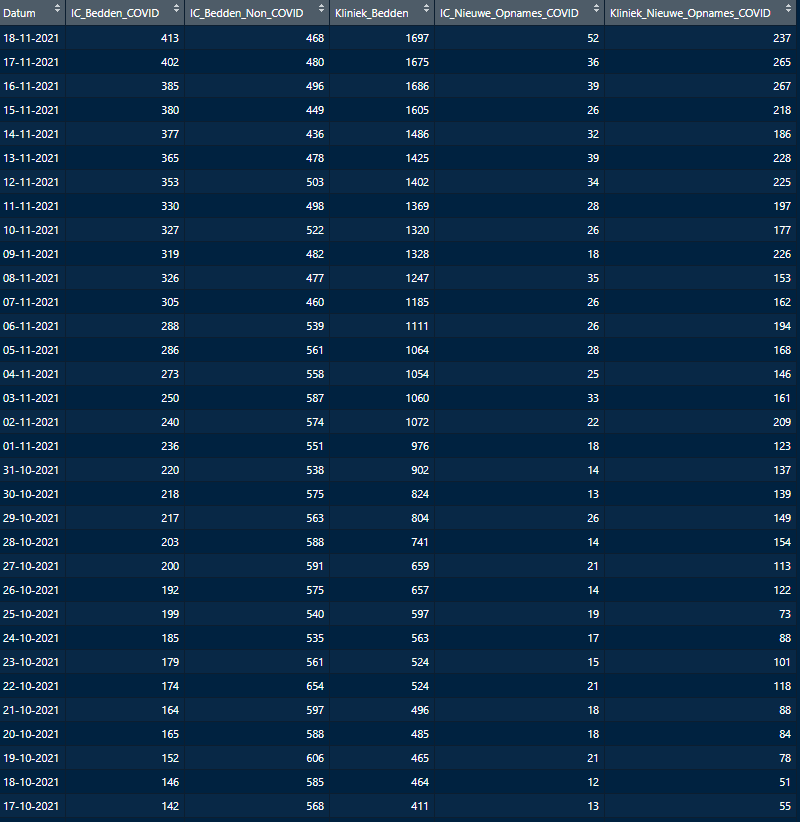Select date cell 20-10-2021

pos(31,734)
